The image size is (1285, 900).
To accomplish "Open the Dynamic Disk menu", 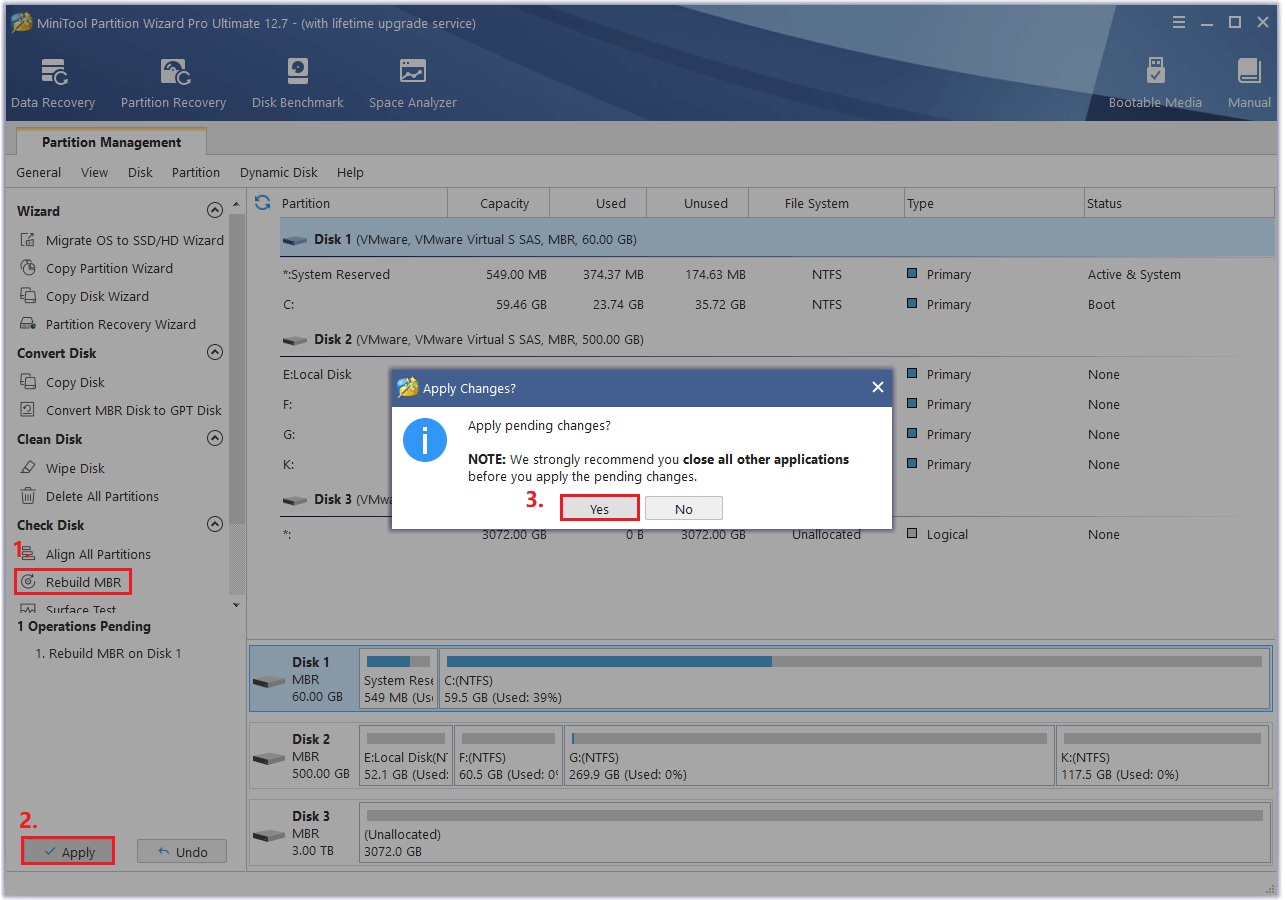I will pyautogui.click(x=279, y=172).
